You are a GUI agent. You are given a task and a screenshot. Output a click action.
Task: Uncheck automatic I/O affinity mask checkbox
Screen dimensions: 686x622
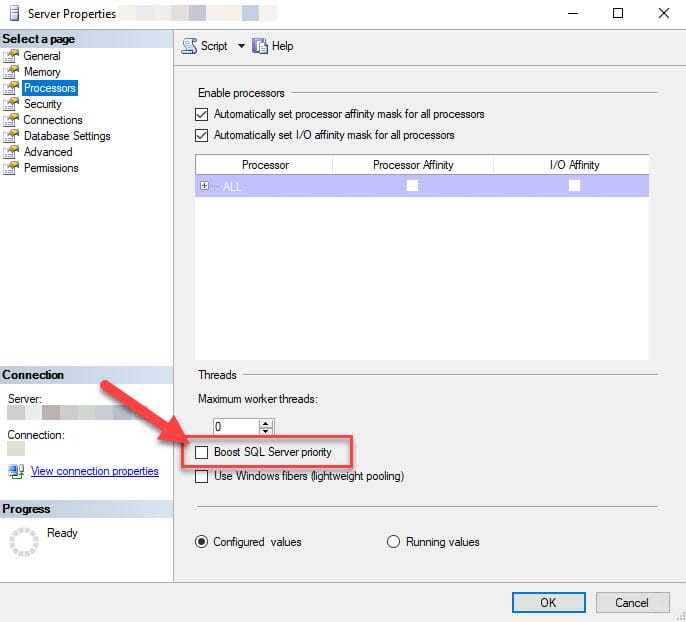click(x=201, y=135)
